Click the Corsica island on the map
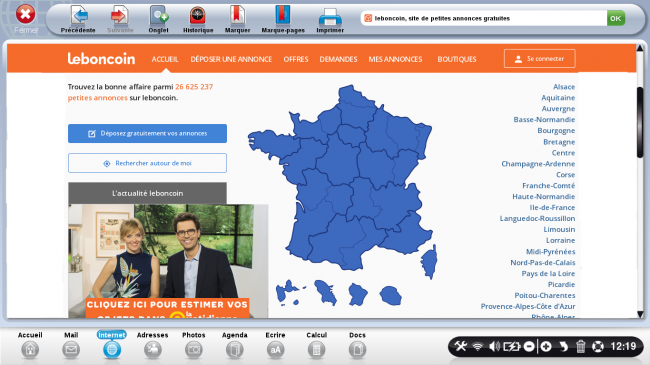 [x=429, y=261]
